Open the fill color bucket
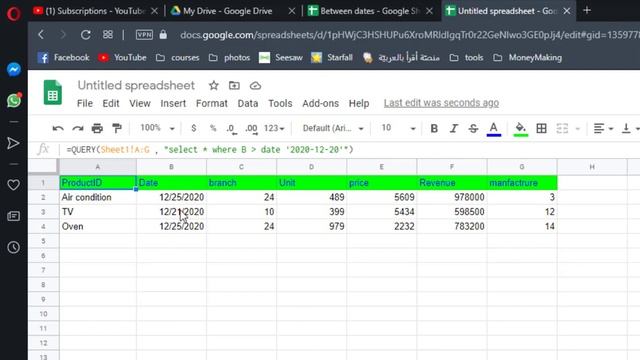The height and width of the screenshot is (360, 640). [520, 129]
